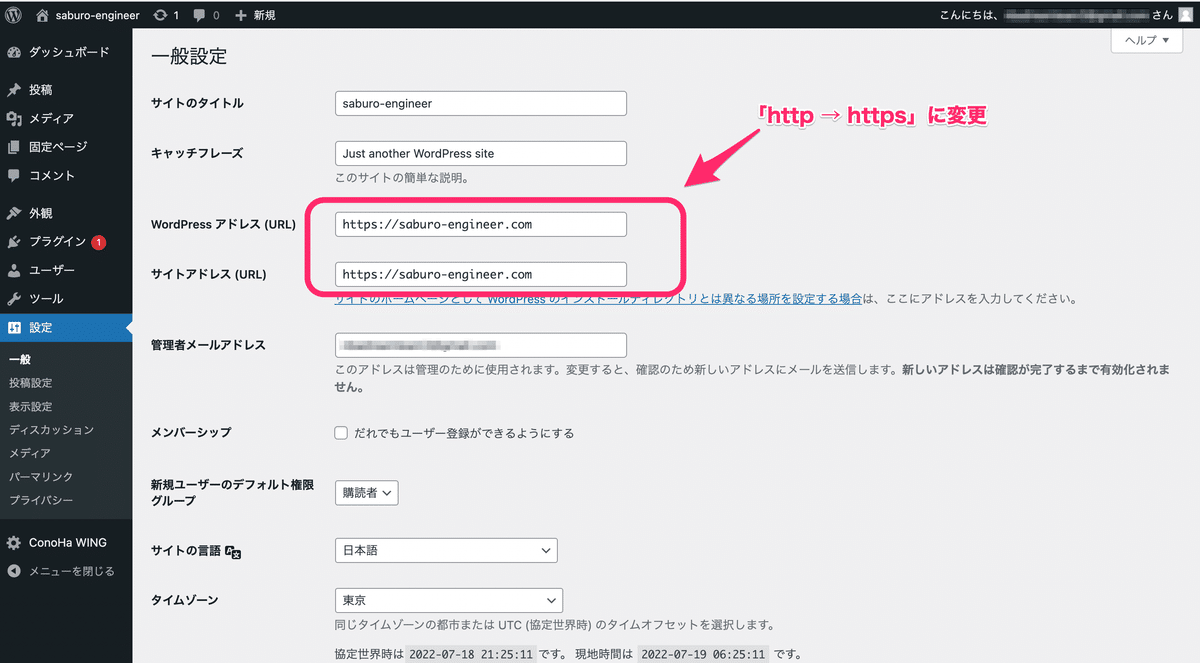Click the WordPress アドレス (URL) field
This screenshot has width=1200, height=663.
coord(481,224)
